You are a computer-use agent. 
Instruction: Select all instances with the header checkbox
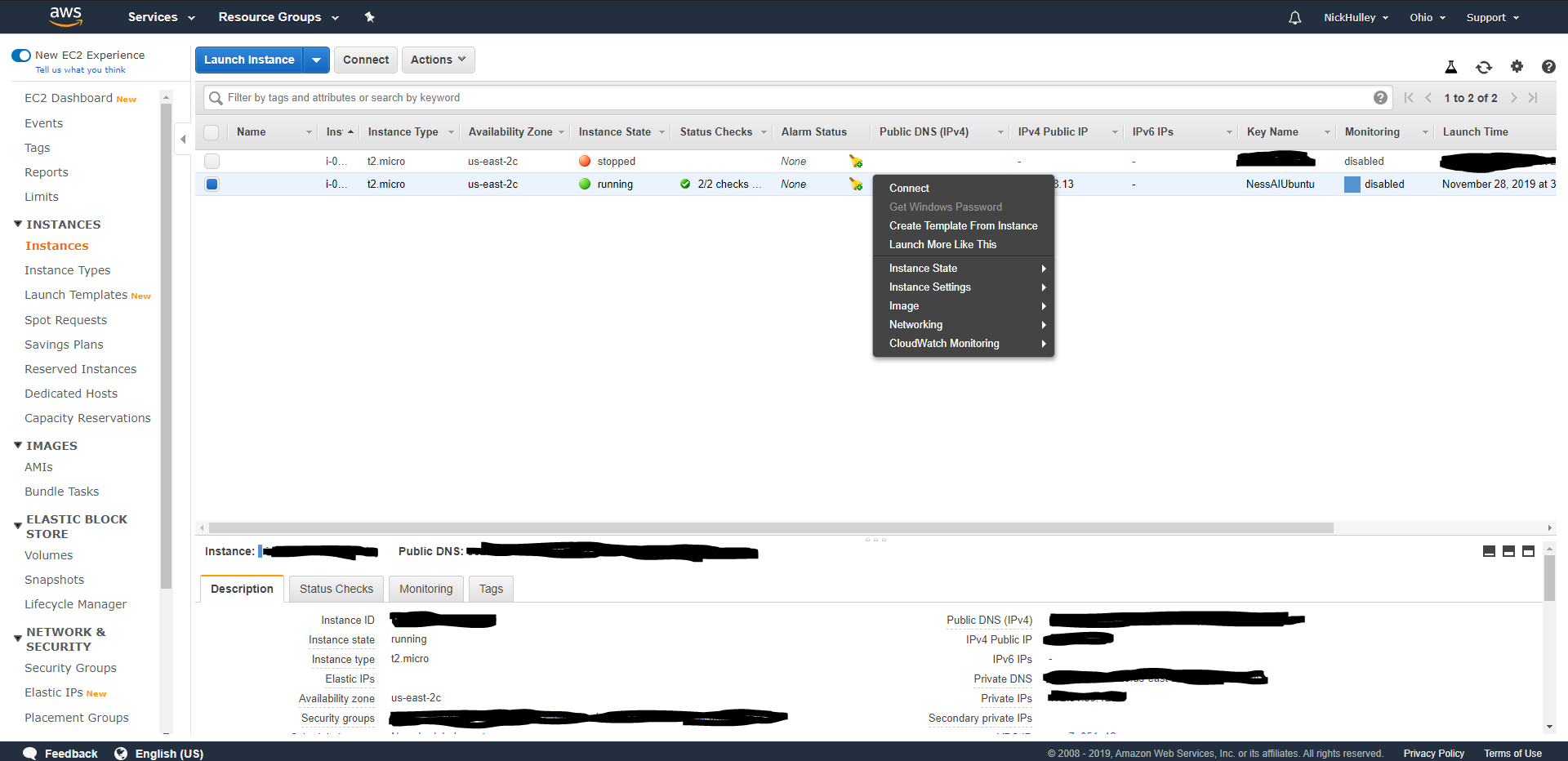pos(212,132)
